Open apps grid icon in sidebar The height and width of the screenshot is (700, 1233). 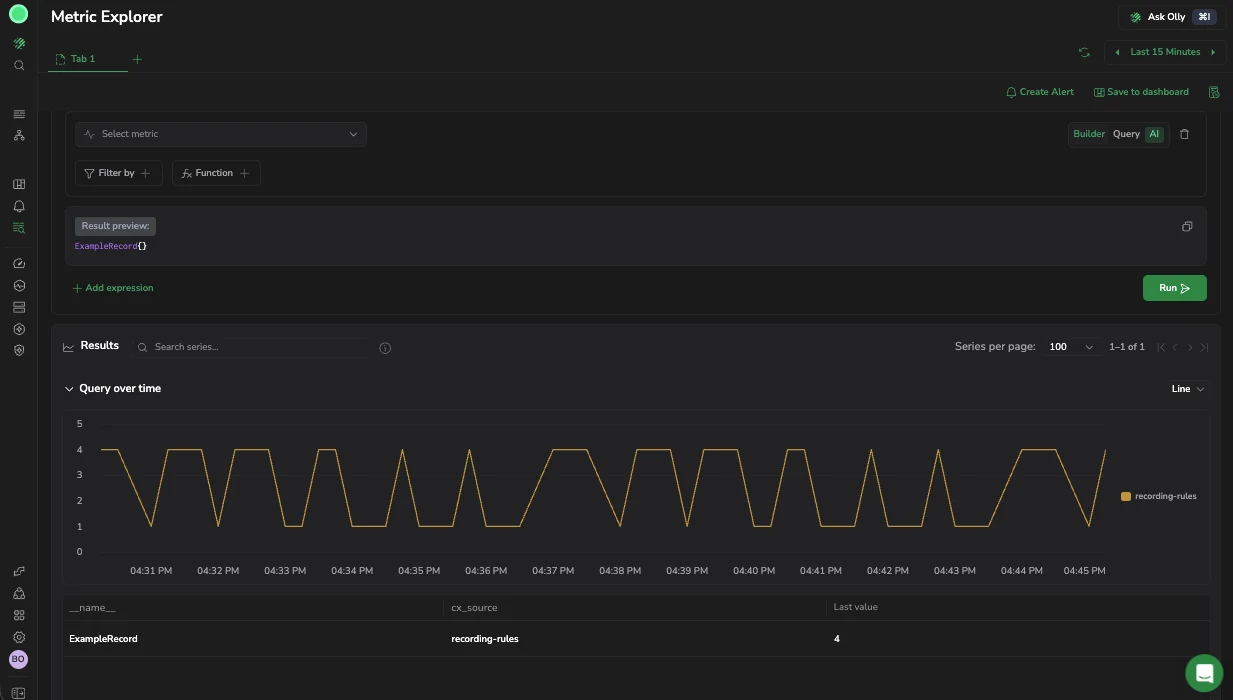tap(18, 615)
